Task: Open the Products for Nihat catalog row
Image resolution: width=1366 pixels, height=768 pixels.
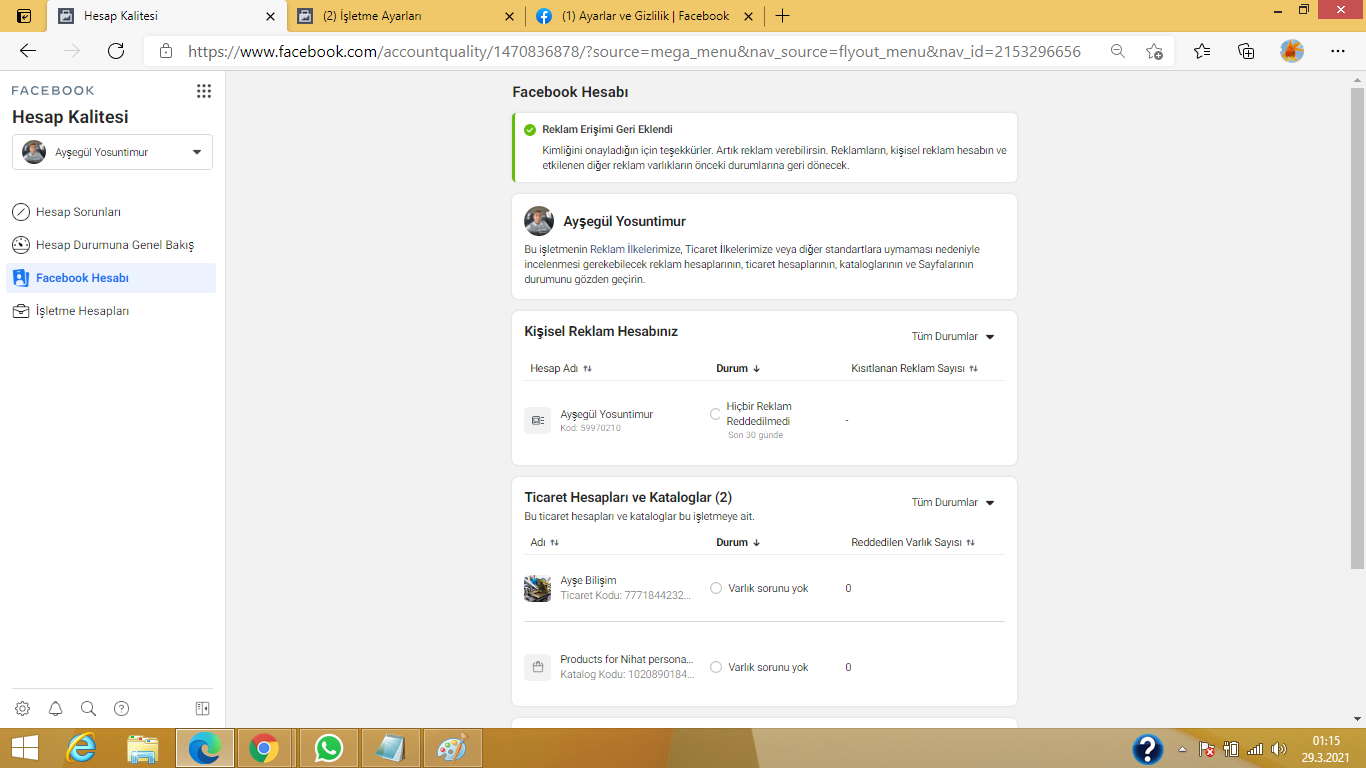Action: pos(764,667)
